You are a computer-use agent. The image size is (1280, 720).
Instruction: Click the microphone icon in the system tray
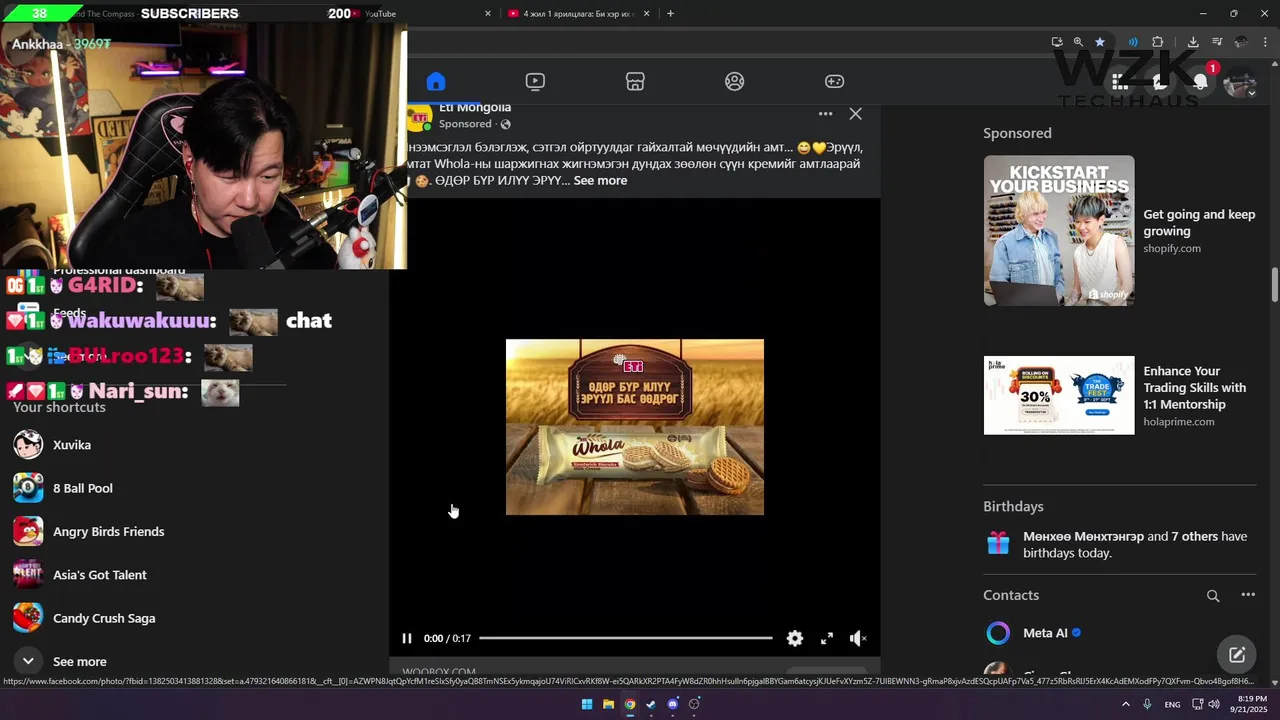click(x=1147, y=704)
